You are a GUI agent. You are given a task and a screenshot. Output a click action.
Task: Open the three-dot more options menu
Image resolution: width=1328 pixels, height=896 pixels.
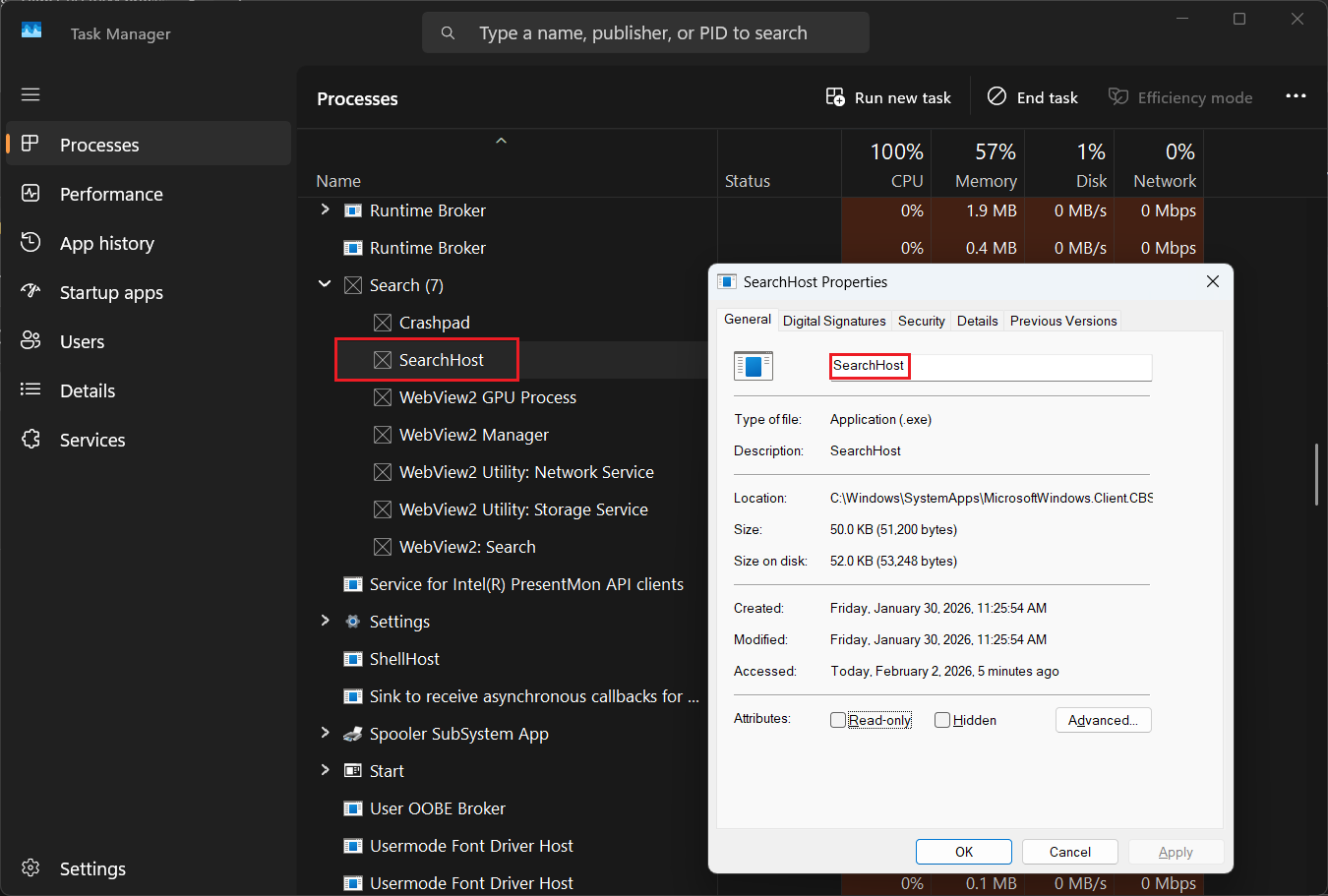click(1296, 96)
